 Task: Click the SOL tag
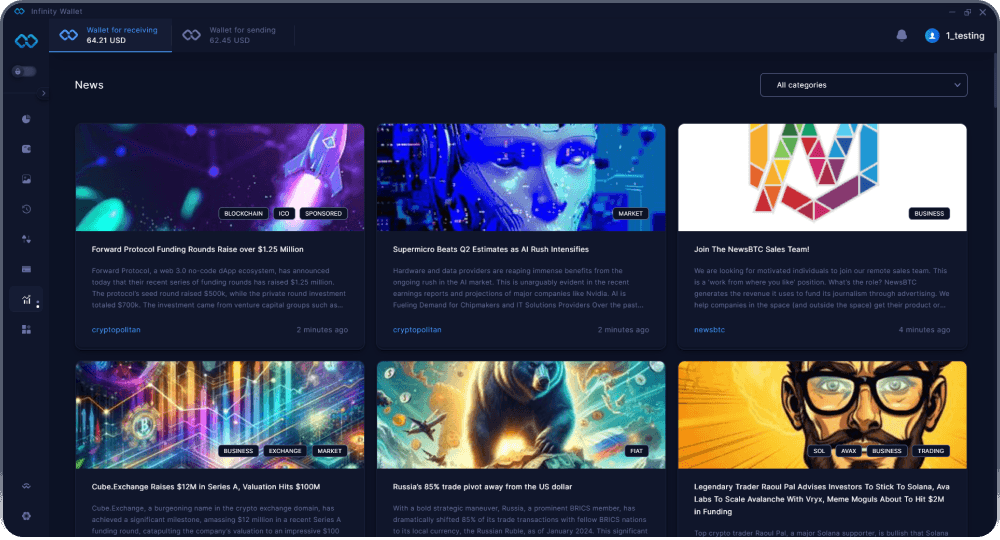click(819, 451)
